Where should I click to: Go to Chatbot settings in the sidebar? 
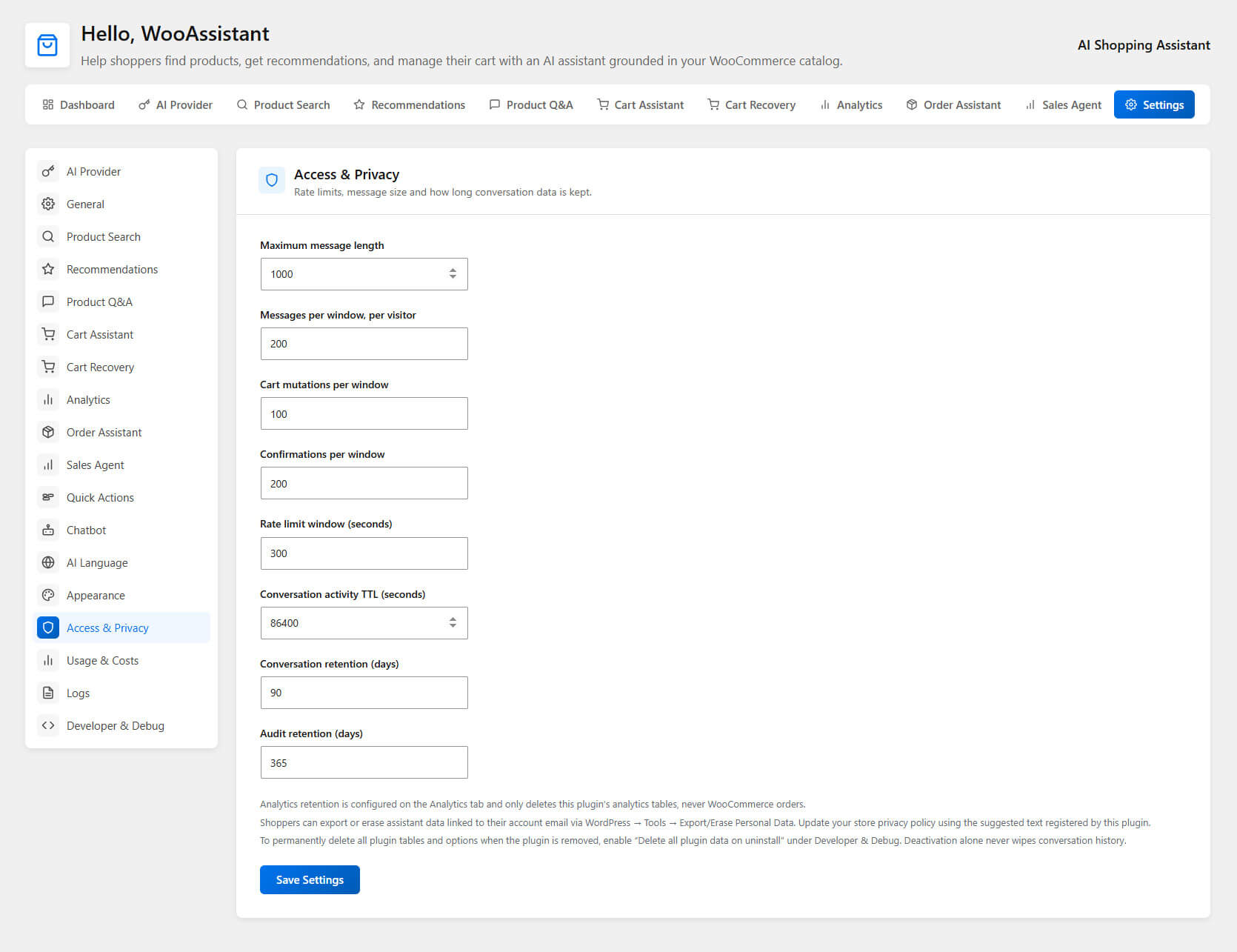pyautogui.click(x=122, y=530)
